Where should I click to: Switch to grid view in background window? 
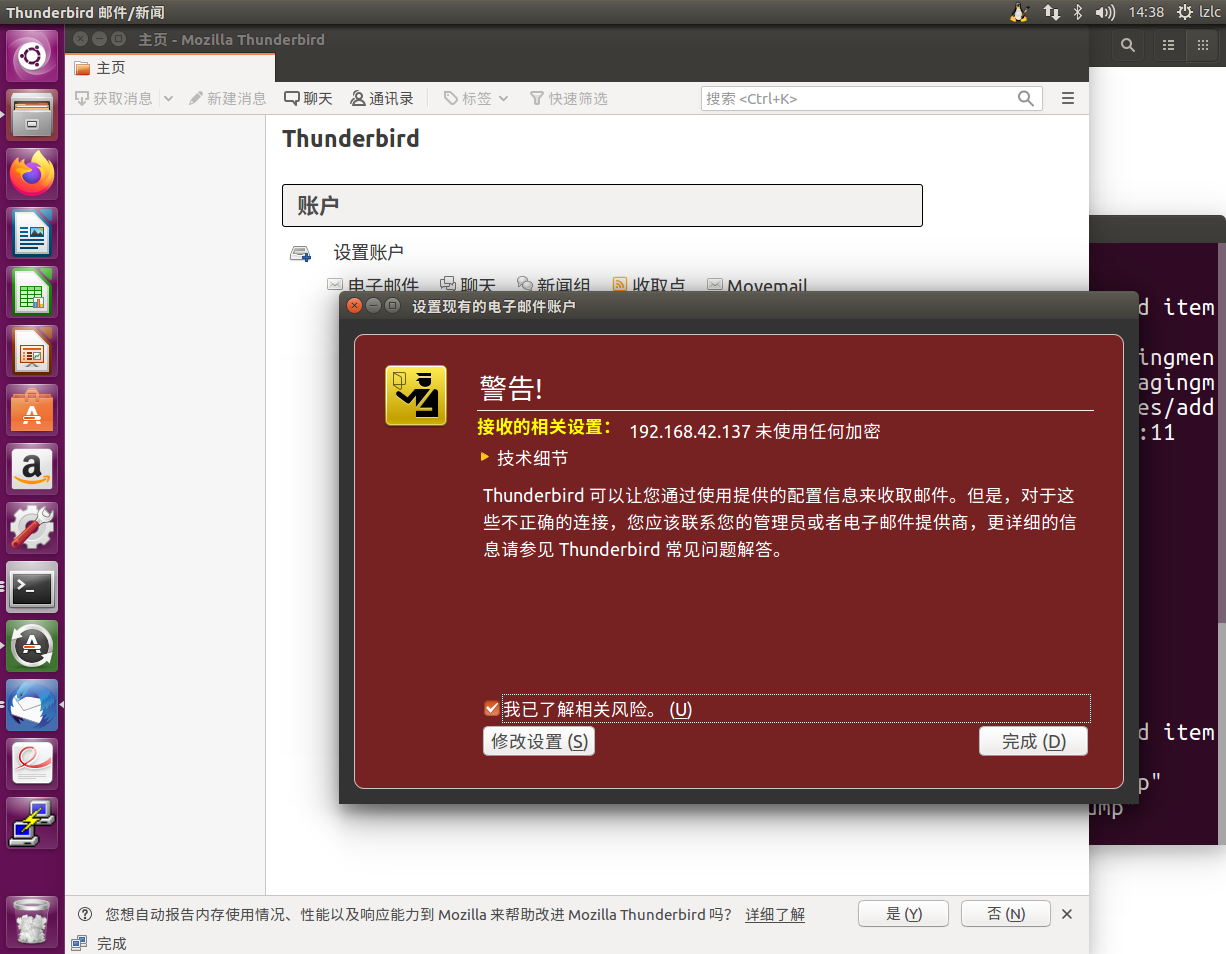point(1201,45)
